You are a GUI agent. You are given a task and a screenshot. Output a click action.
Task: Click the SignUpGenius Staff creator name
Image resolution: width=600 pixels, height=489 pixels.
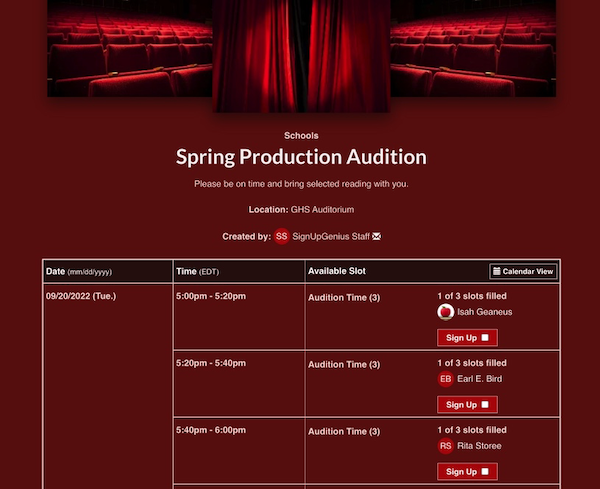pyautogui.click(x=331, y=236)
